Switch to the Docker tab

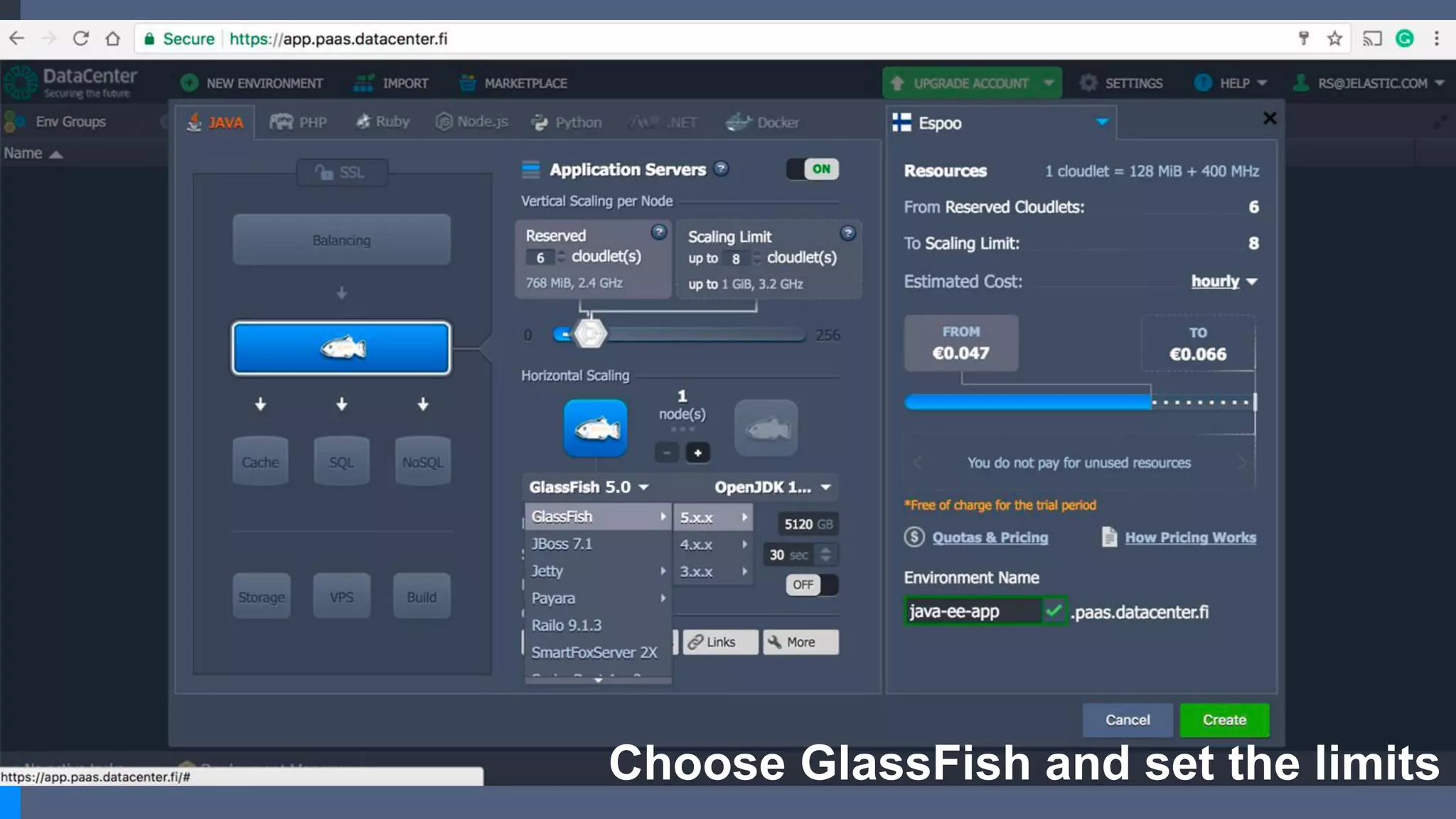click(x=762, y=122)
